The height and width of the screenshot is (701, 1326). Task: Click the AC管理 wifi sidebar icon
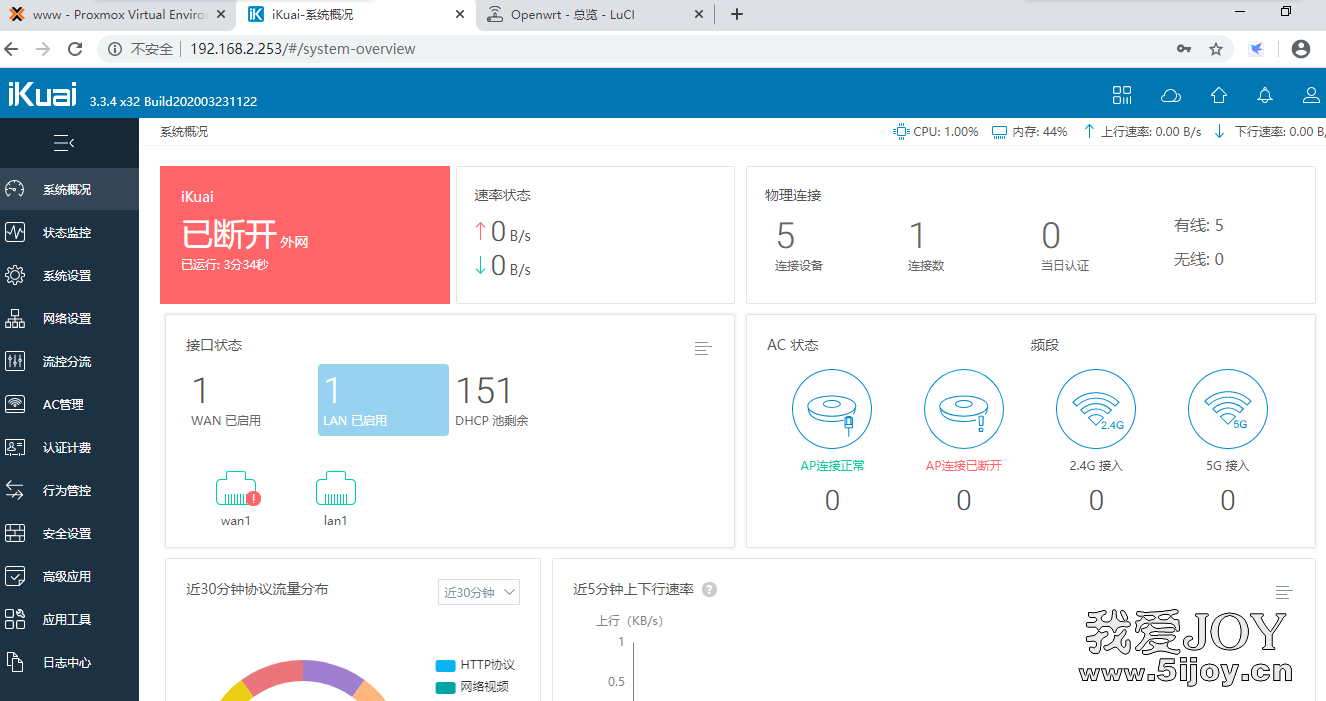tap(15, 404)
